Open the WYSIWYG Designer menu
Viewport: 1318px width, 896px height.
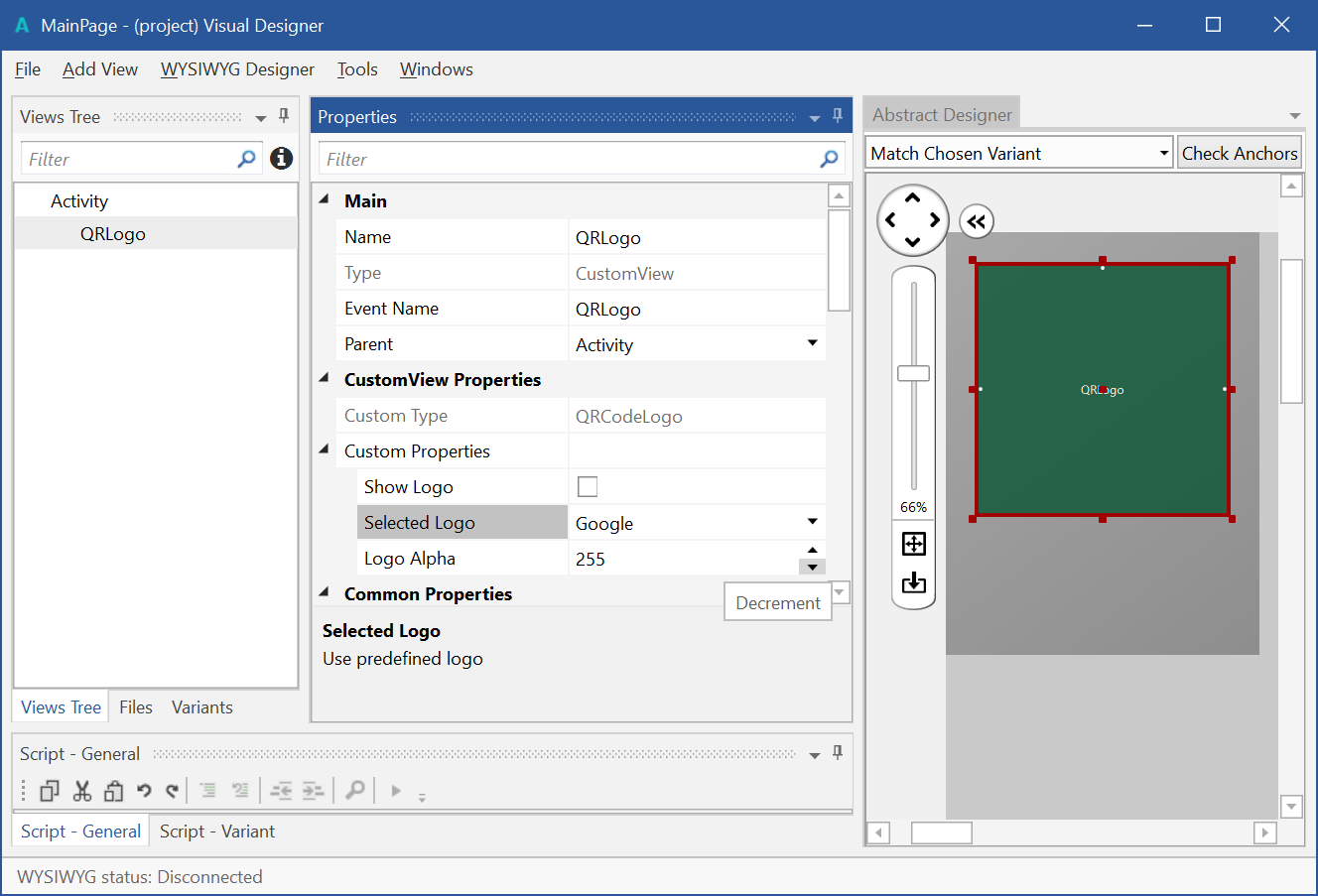pos(237,69)
